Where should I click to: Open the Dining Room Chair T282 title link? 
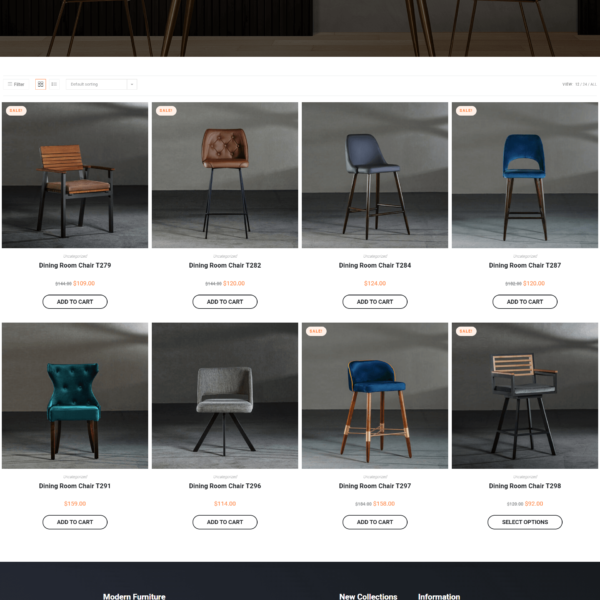tap(225, 265)
